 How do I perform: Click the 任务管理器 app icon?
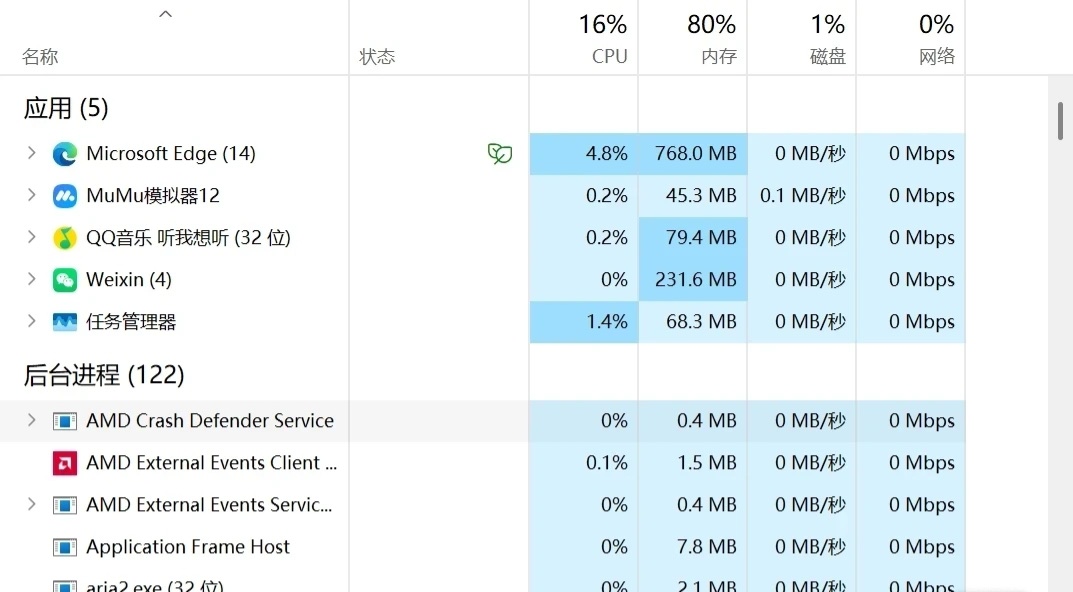click(65, 322)
